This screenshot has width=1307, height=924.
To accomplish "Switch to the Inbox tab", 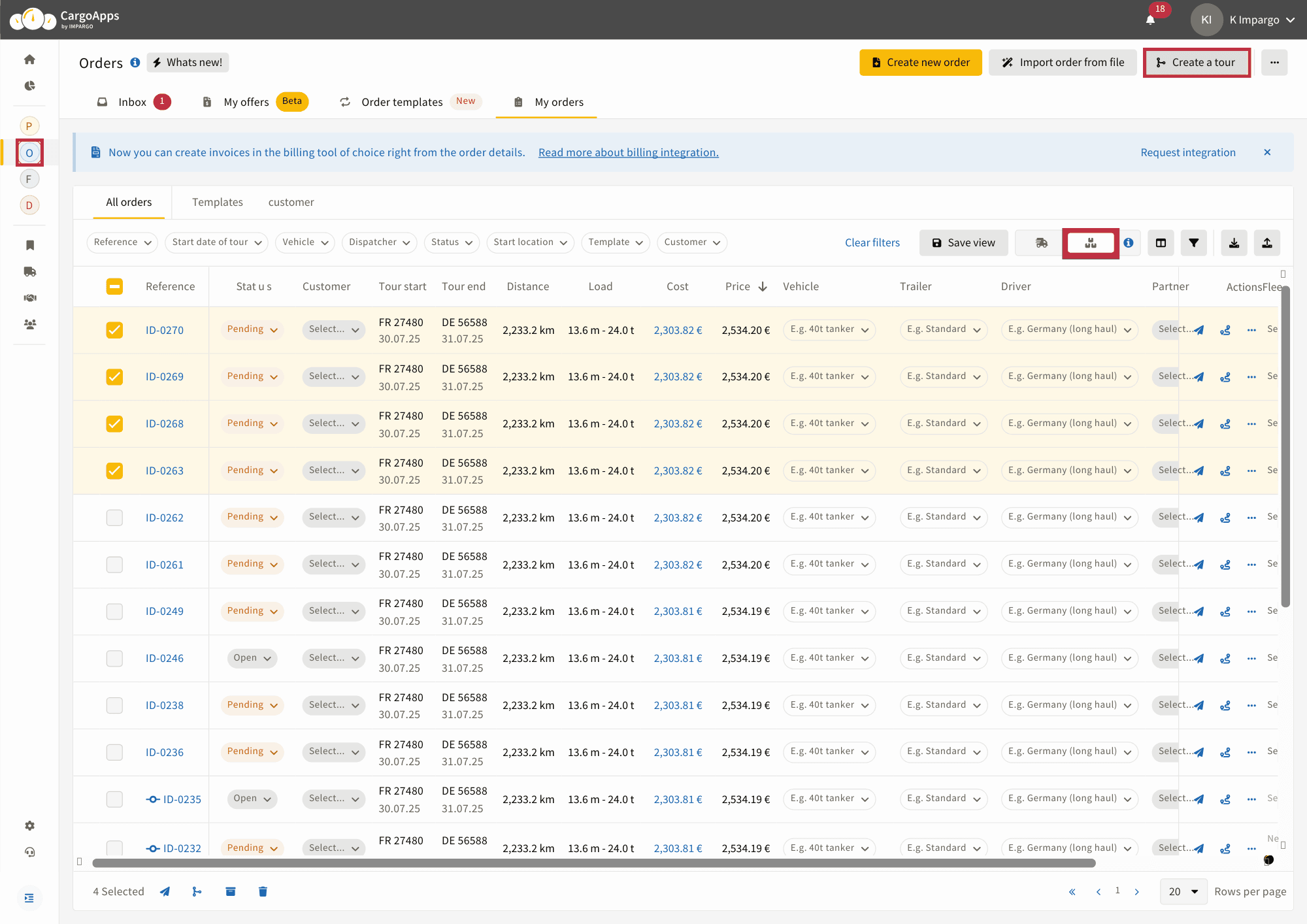I will [133, 102].
